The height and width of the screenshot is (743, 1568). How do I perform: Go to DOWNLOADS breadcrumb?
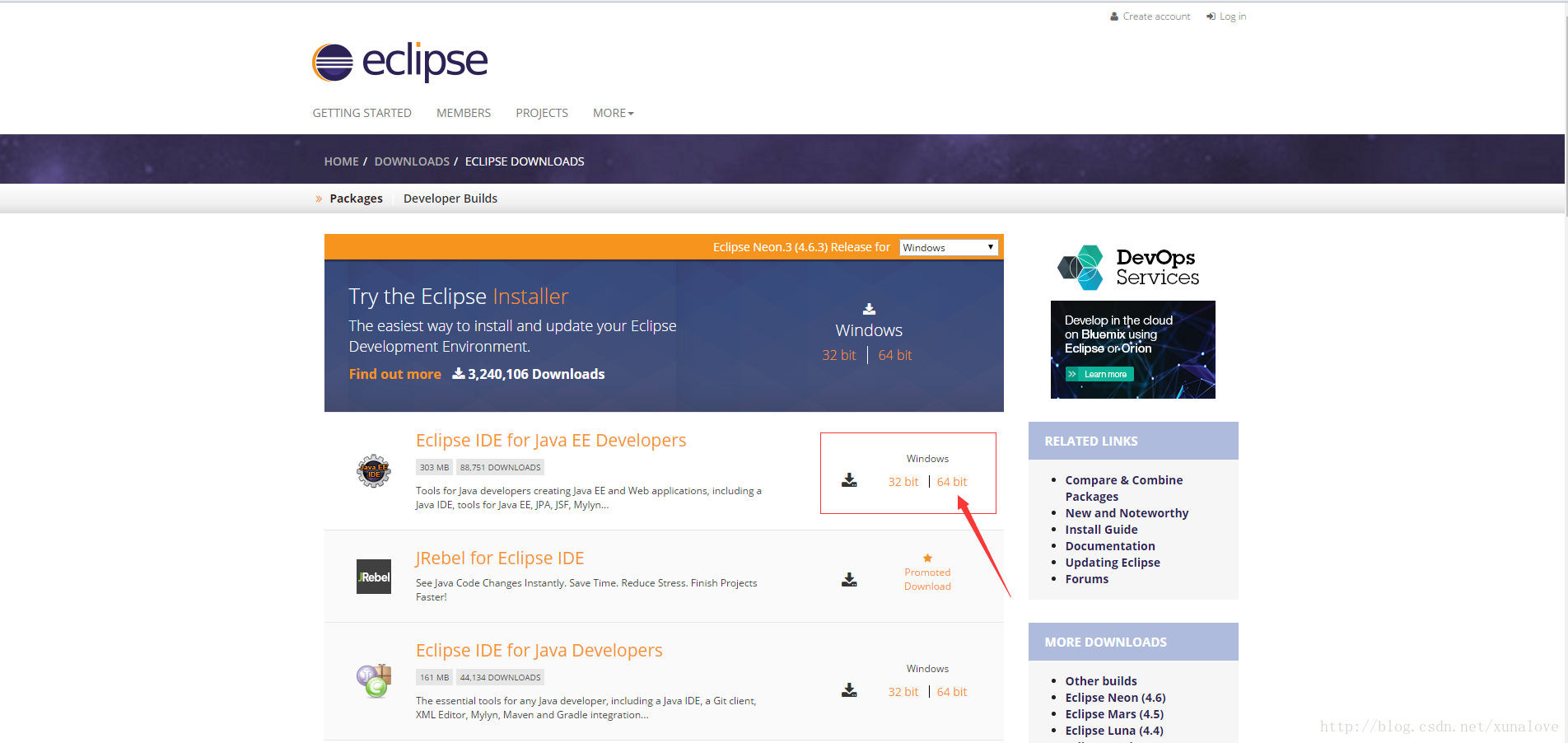pyautogui.click(x=412, y=161)
